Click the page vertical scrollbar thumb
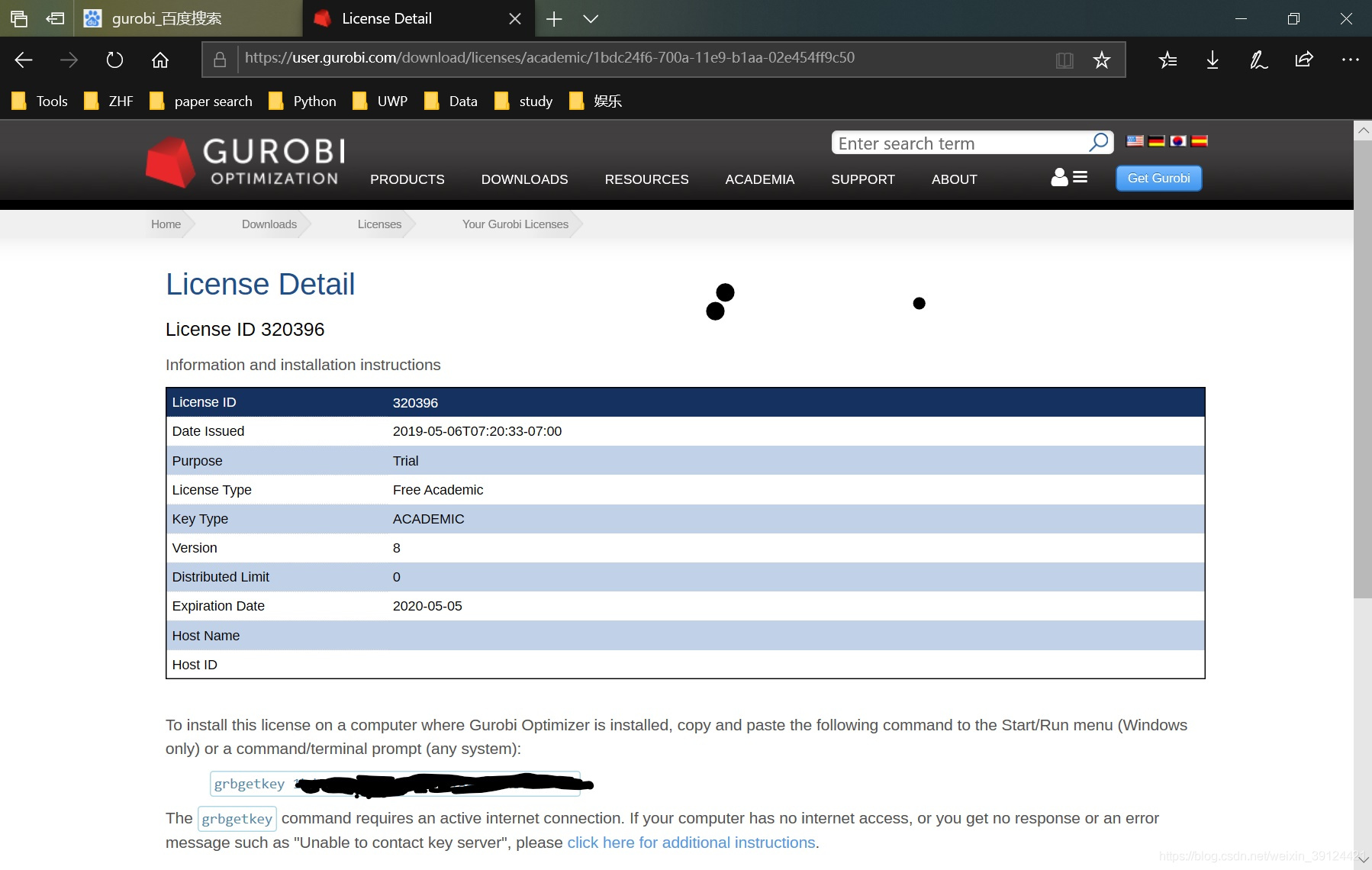Viewport: 1372px width, 870px height. pyautogui.click(x=1363, y=369)
